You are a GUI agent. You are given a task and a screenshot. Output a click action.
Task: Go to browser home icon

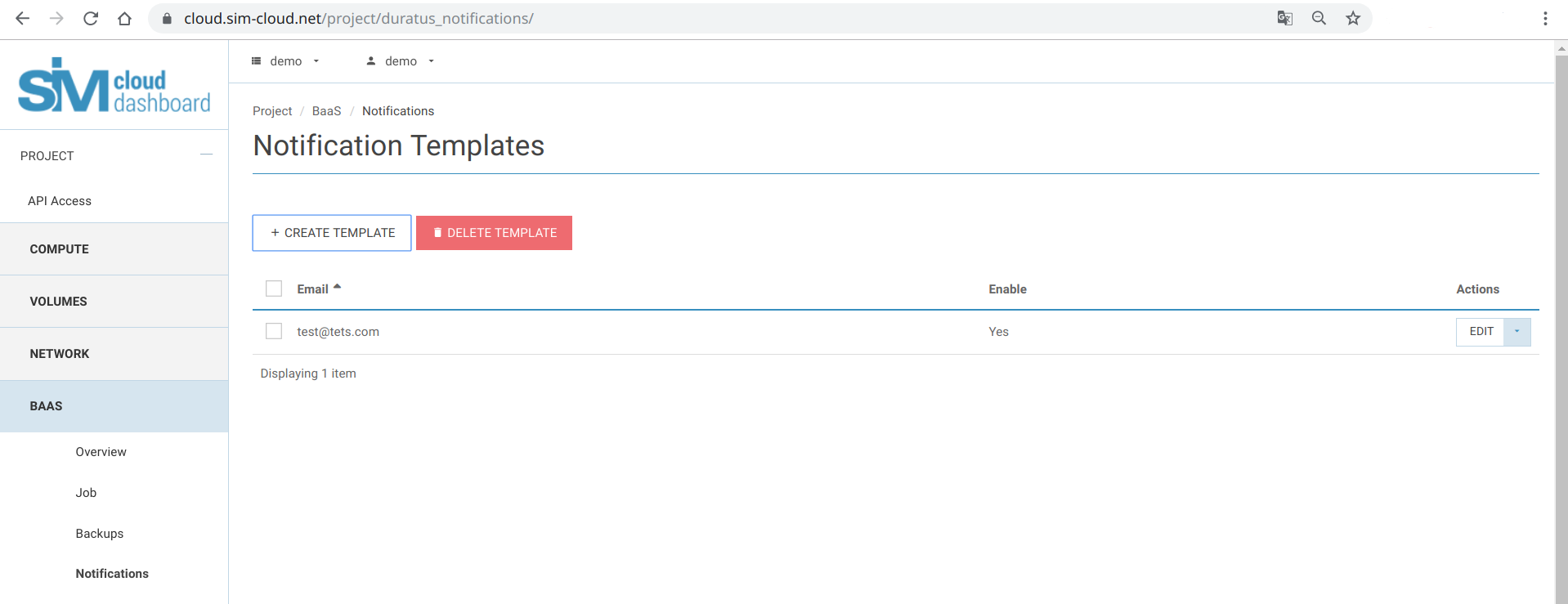[x=124, y=18]
